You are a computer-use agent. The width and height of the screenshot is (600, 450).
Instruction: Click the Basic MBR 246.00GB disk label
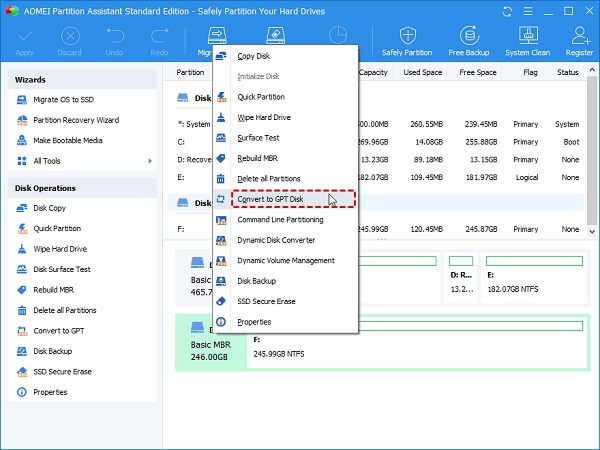pyautogui.click(x=210, y=351)
